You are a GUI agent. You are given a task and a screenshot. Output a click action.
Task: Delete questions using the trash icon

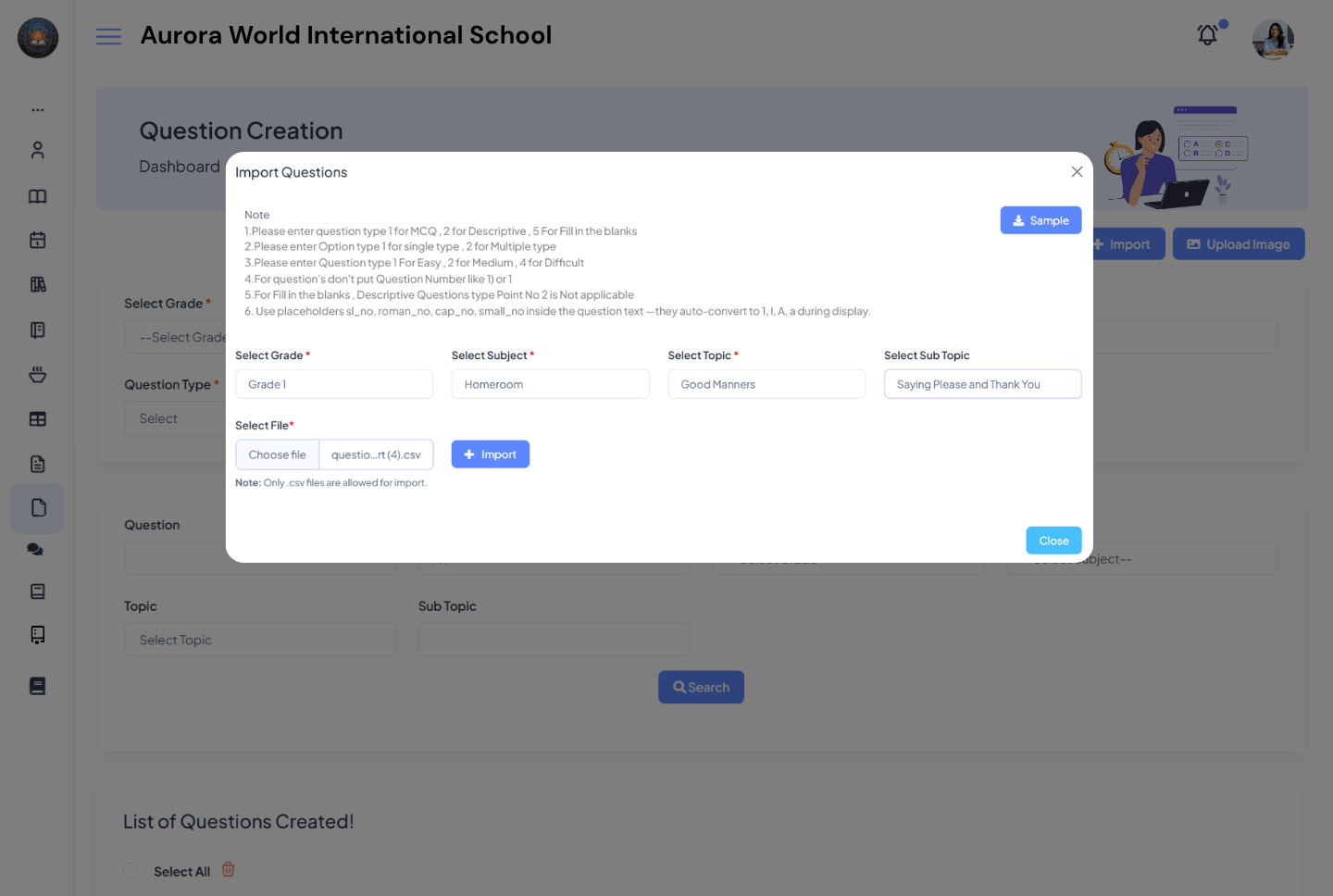tap(228, 870)
